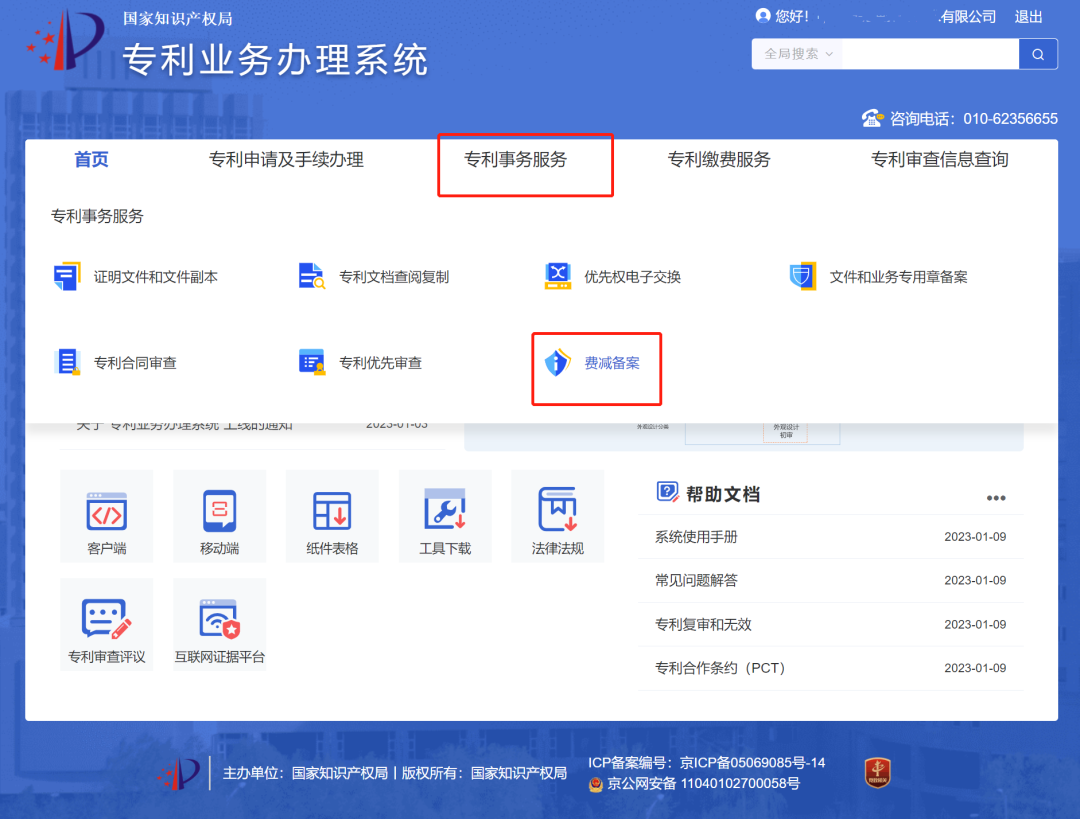This screenshot has height=819, width=1080.
Task: Click the 专利优先审查 icon
Action: pos(311,362)
